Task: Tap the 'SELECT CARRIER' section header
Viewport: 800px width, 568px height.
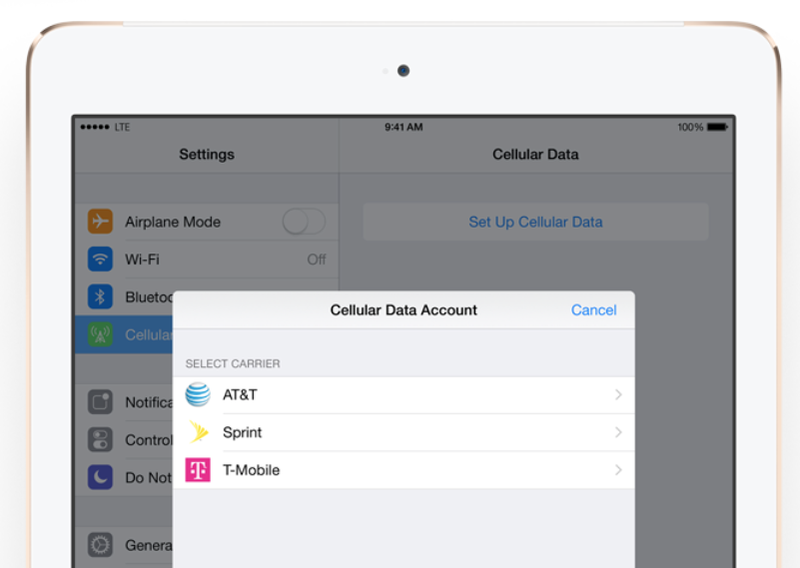Action: (x=233, y=363)
